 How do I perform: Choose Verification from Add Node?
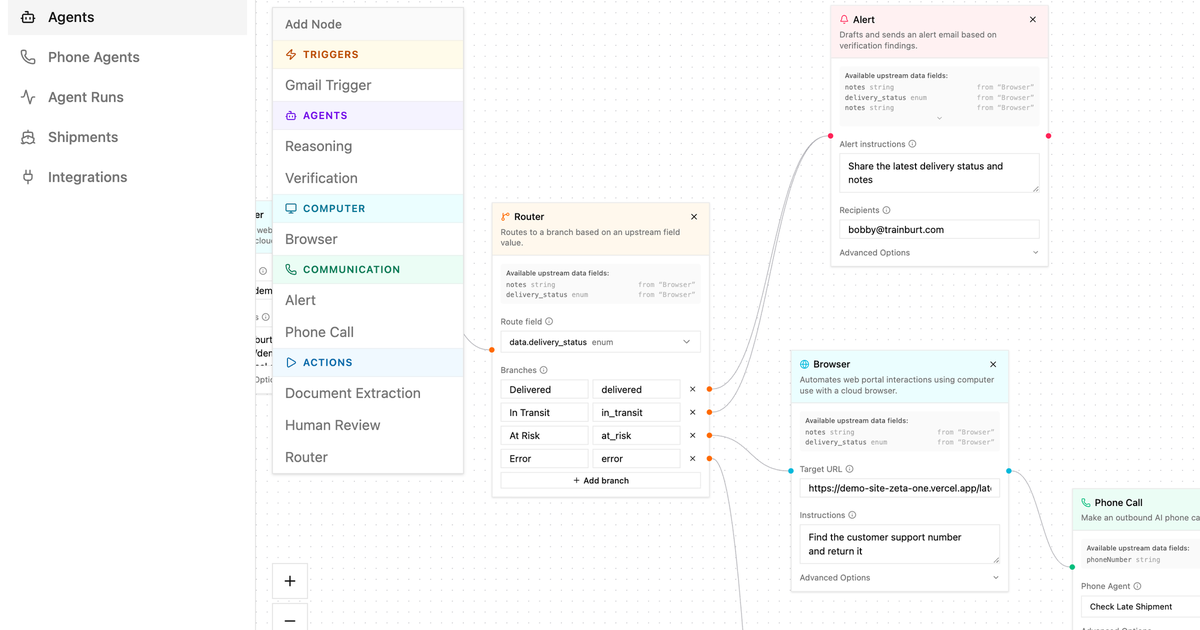click(368, 178)
